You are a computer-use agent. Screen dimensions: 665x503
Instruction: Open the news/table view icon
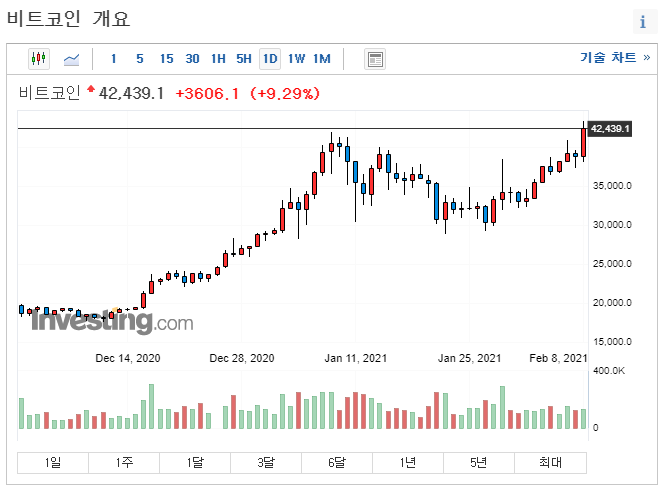[x=375, y=59]
